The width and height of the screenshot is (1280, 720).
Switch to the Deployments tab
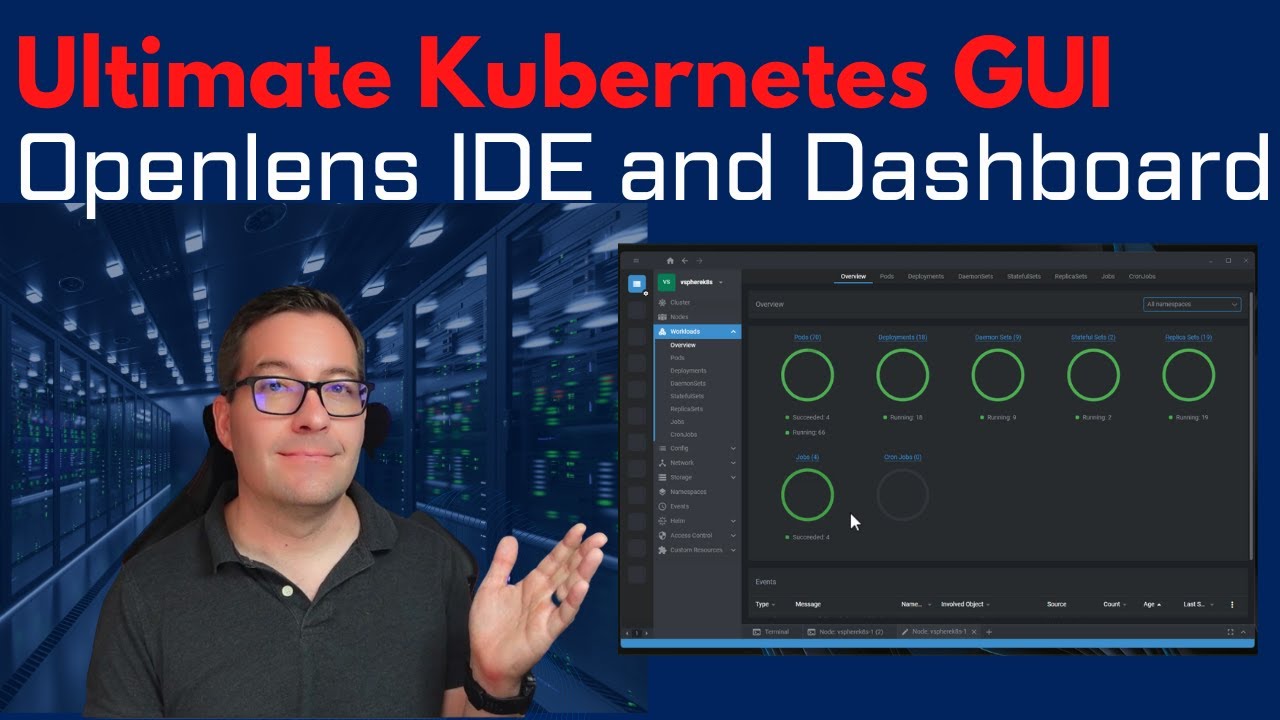(x=926, y=276)
